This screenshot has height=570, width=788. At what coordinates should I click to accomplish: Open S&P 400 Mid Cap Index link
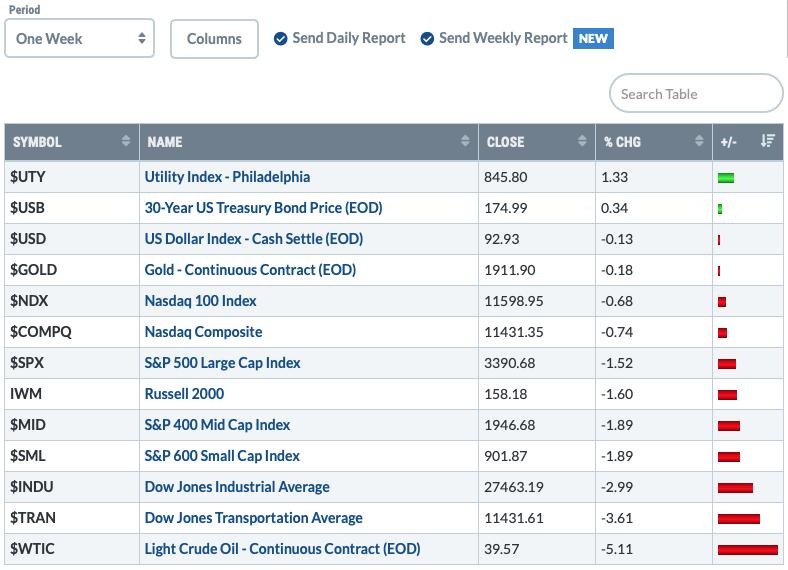(218, 425)
